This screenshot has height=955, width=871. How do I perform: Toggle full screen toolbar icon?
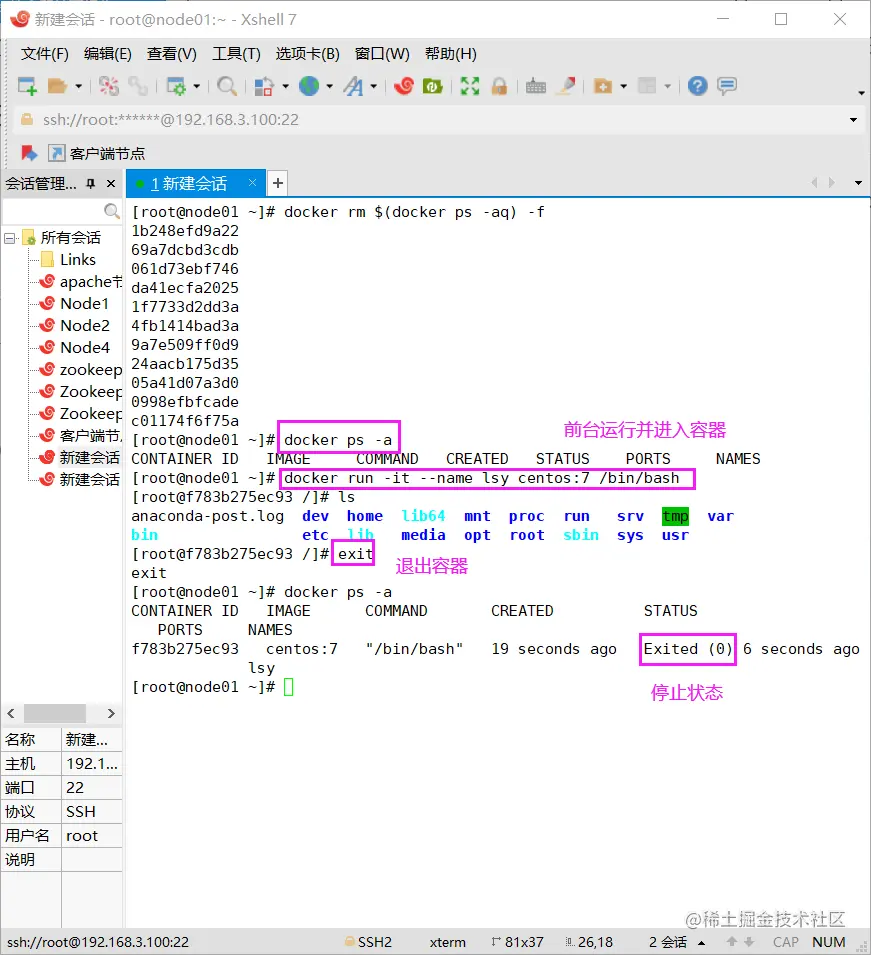point(470,86)
